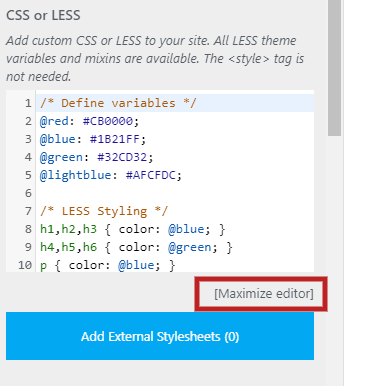Place cursor on '@red: #CB0000;' line
Viewport: 371px width, 386px height.
[x=89, y=121]
